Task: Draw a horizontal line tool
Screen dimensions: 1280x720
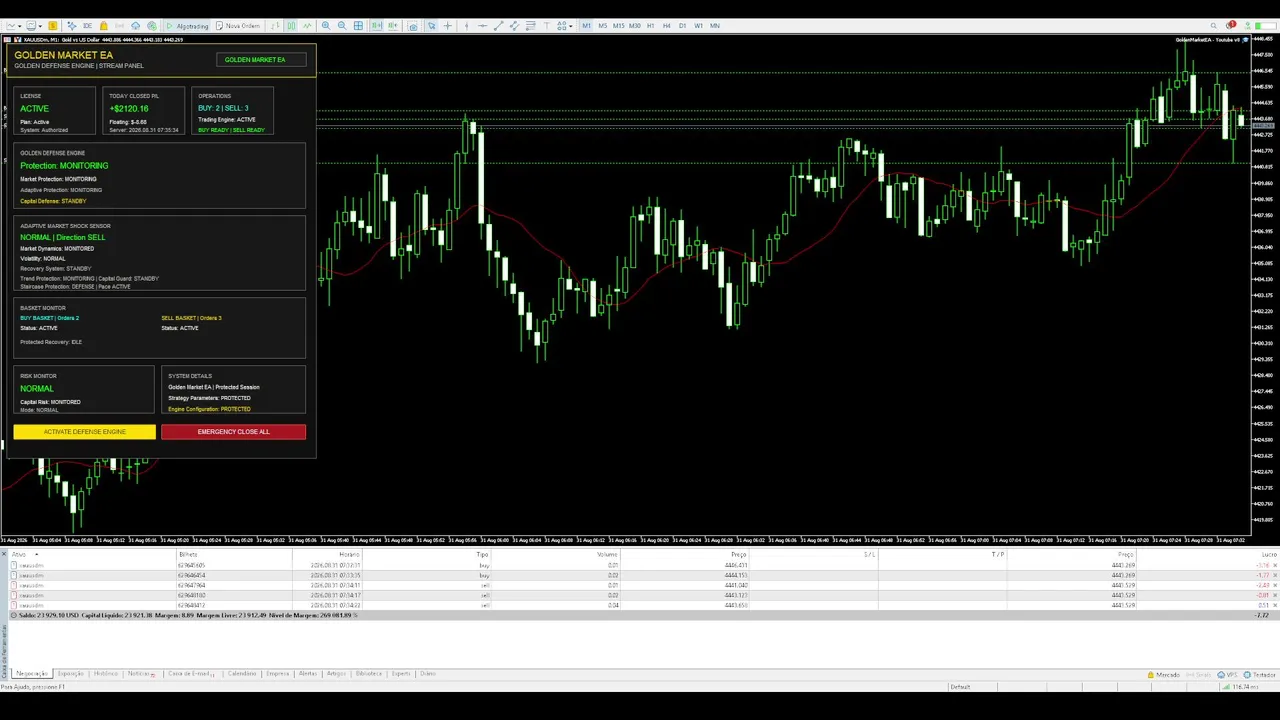Action: point(482,25)
